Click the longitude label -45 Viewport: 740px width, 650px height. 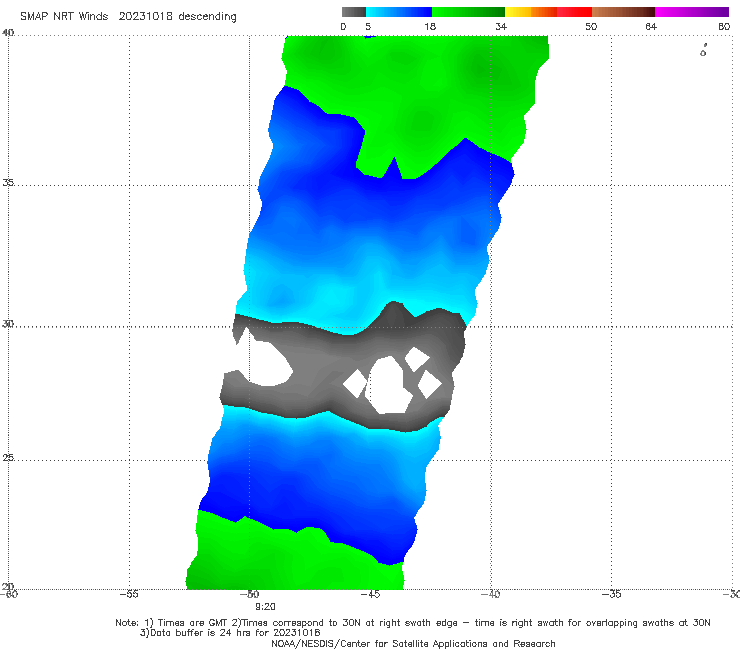click(370, 594)
